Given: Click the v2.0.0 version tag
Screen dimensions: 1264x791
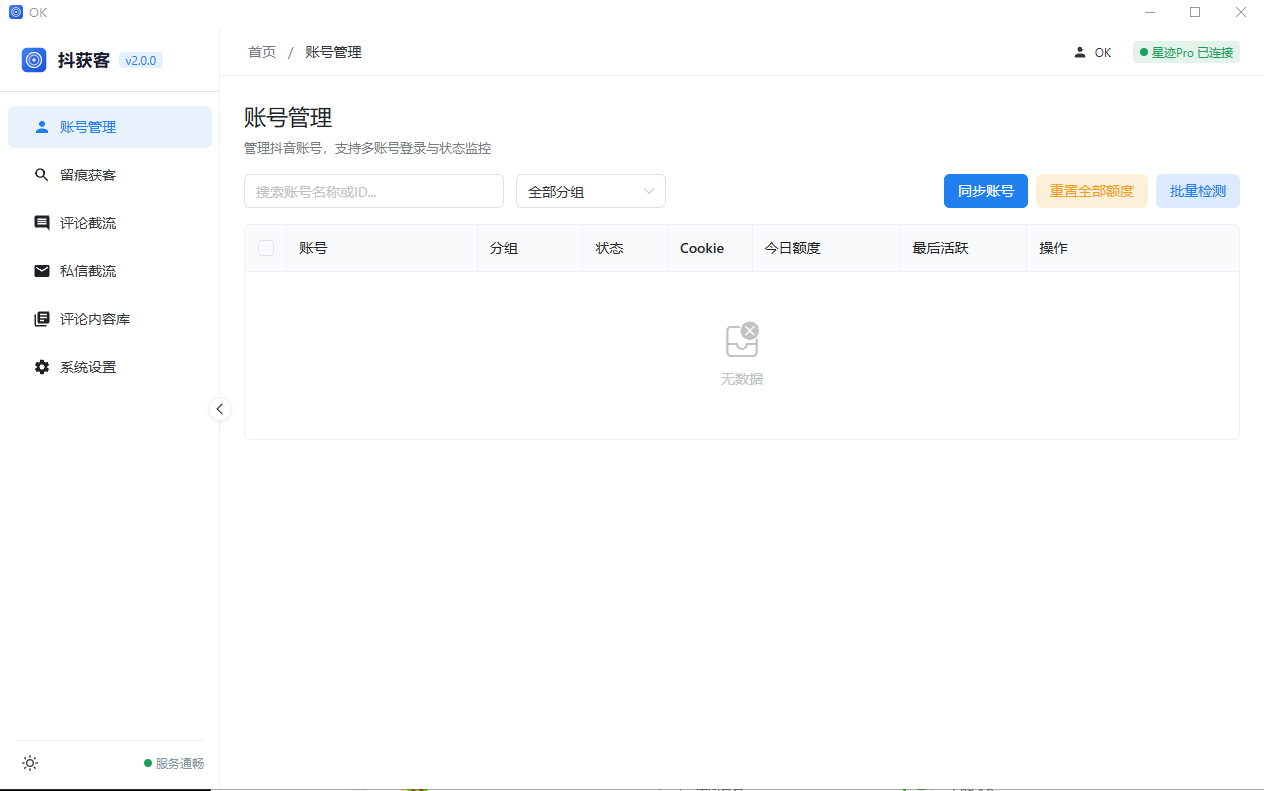Looking at the screenshot, I should click(x=141, y=60).
